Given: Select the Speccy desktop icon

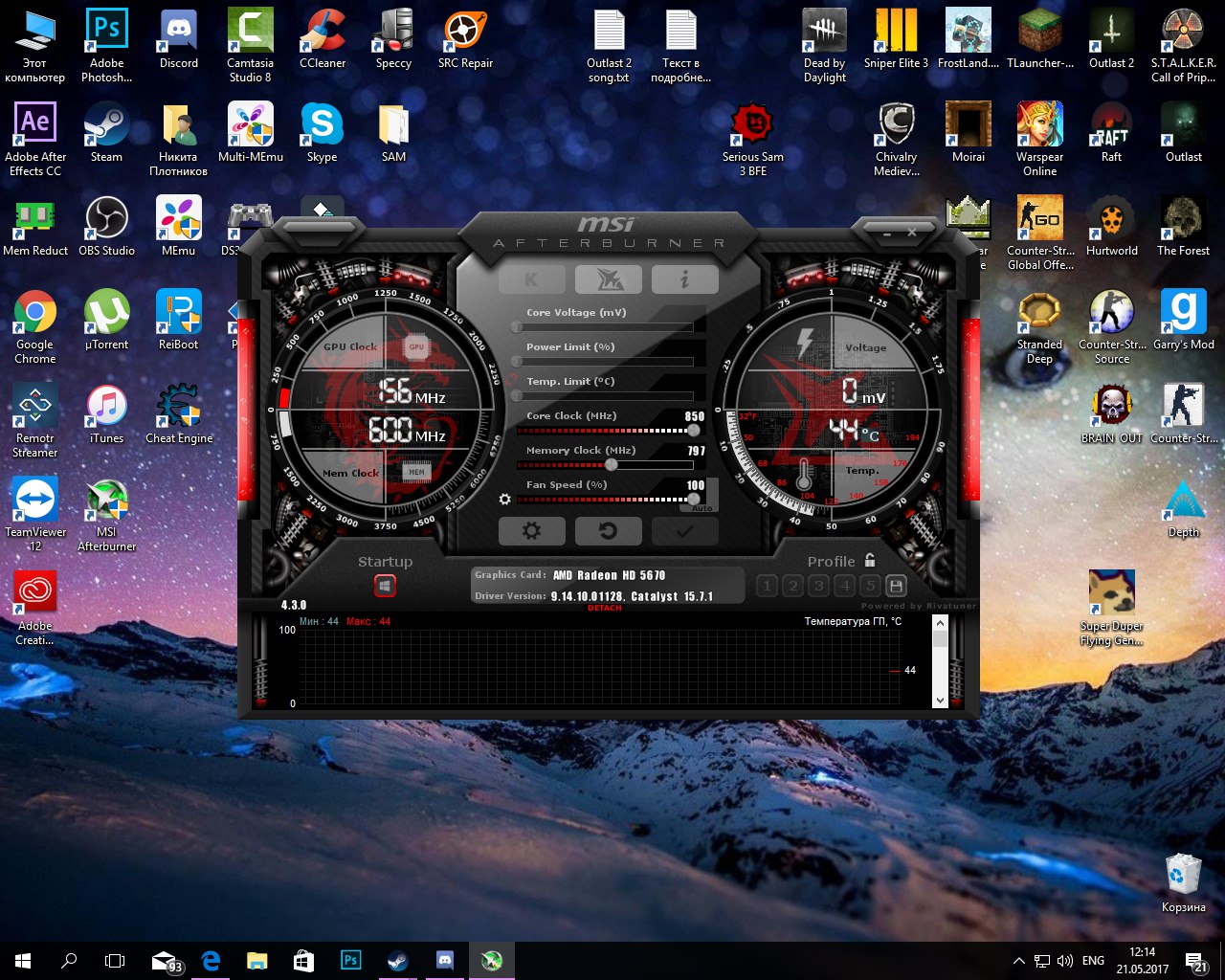Looking at the screenshot, I should coord(393,39).
